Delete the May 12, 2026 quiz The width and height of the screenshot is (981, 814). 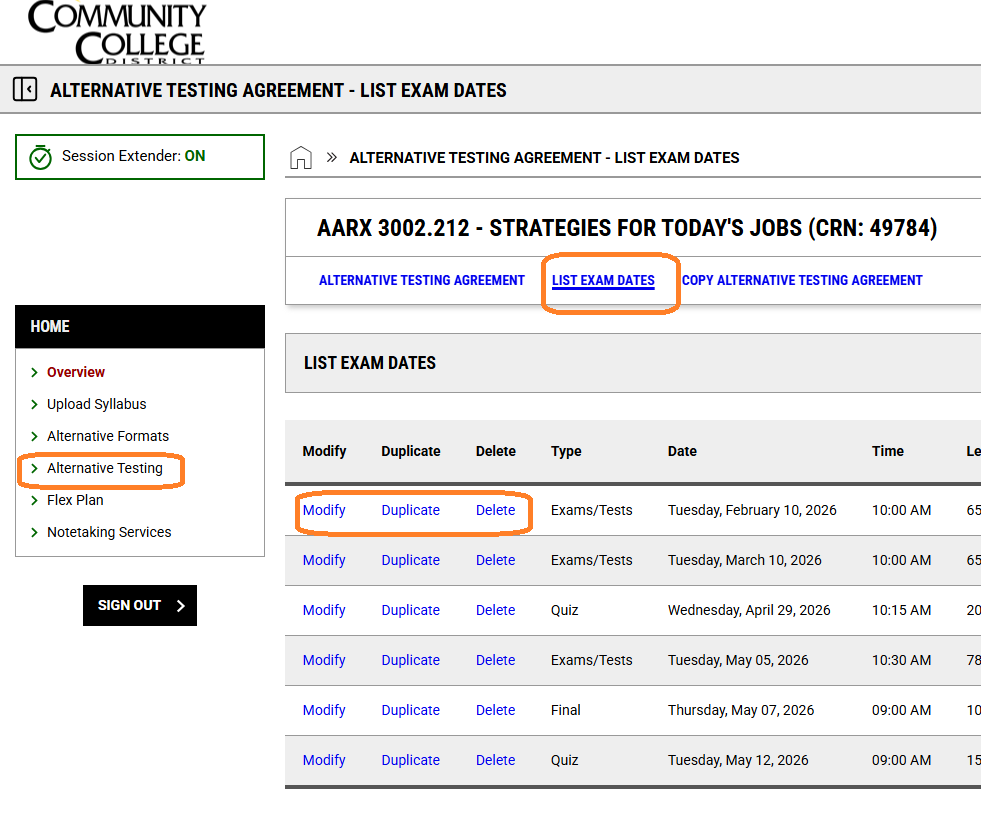[496, 760]
